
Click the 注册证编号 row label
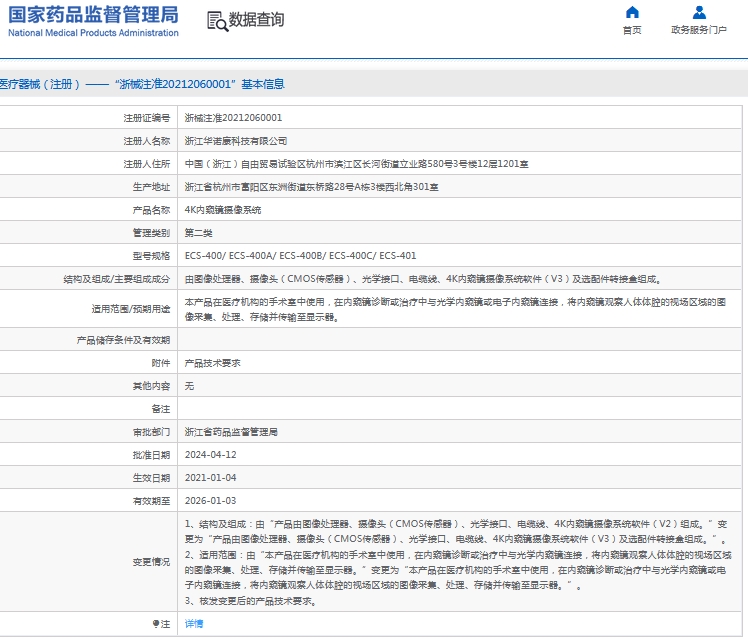click(146, 118)
